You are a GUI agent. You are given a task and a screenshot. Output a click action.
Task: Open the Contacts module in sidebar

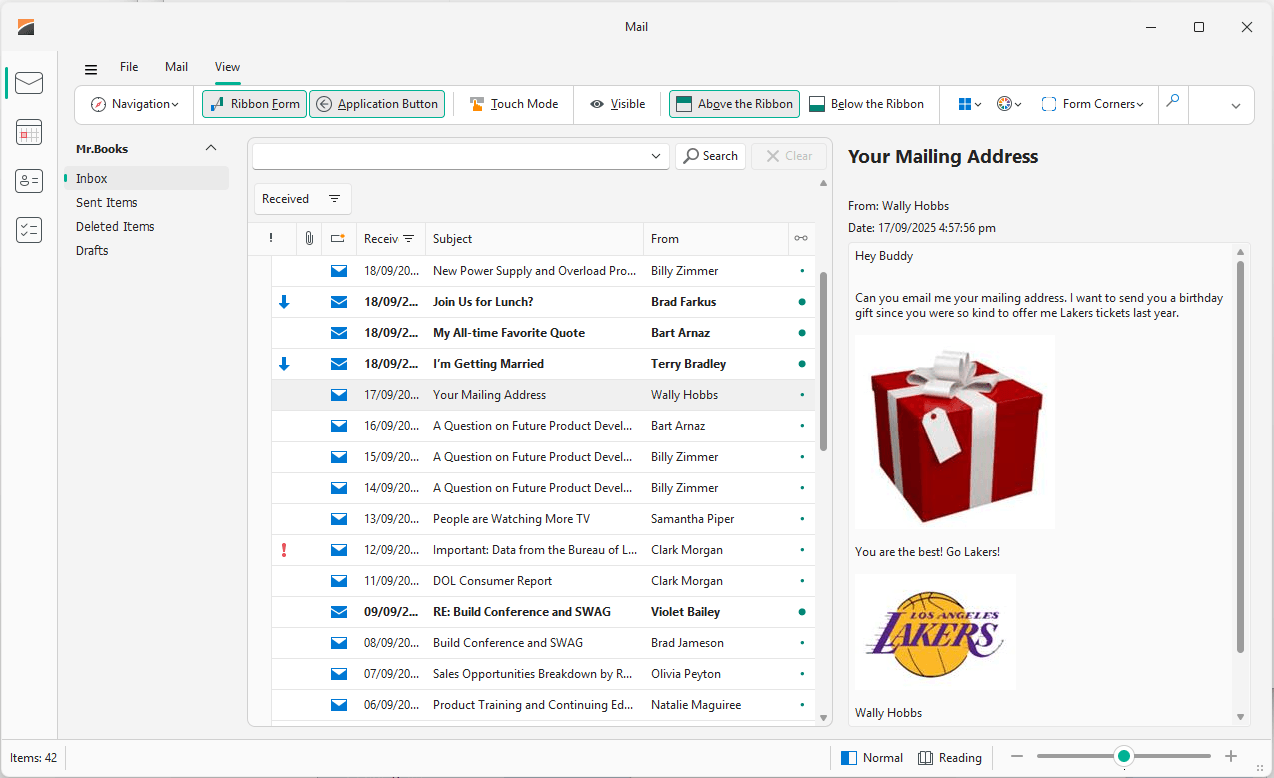[29, 181]
